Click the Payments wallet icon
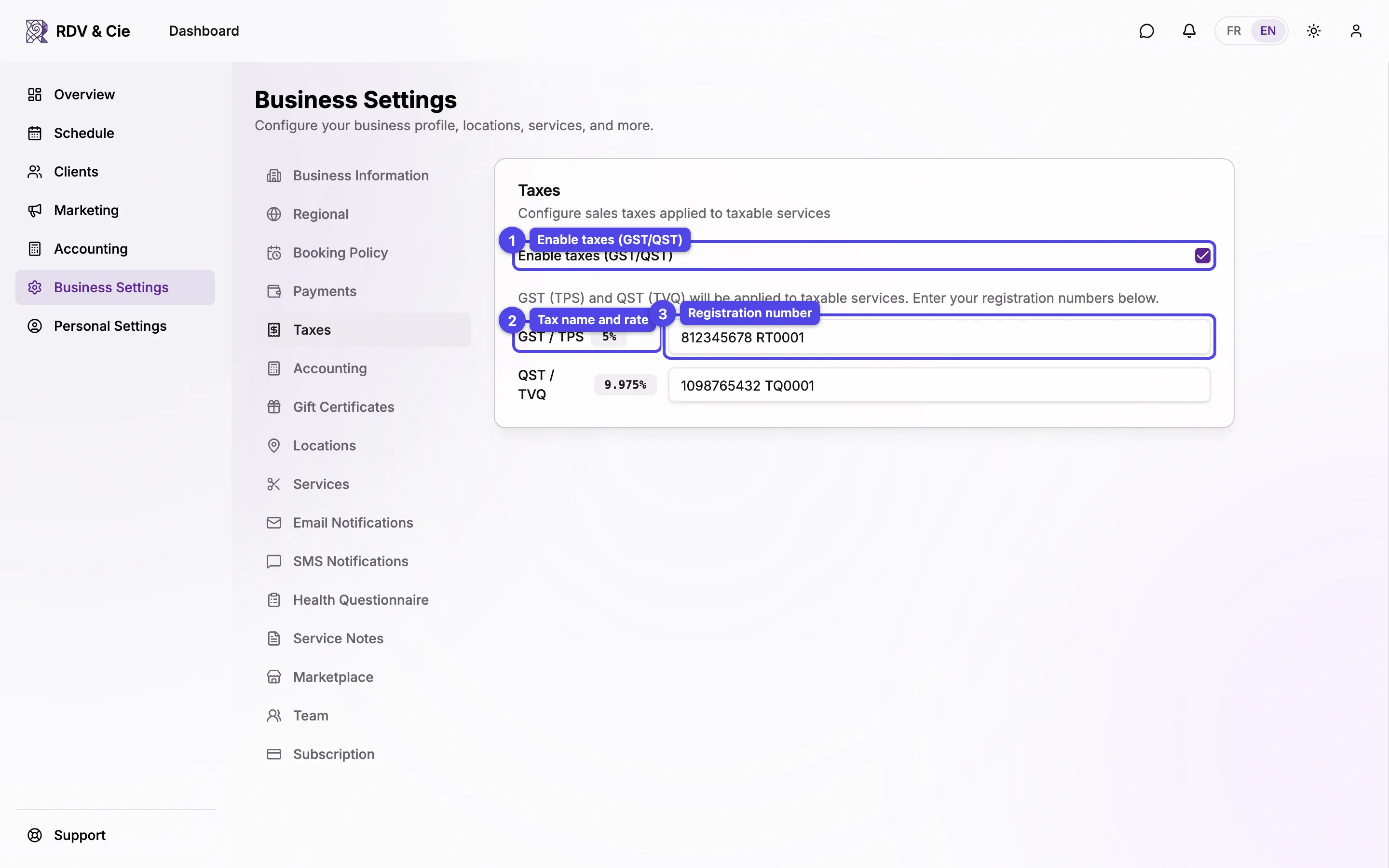The width and height of the screenshot is (1389, 868). point(274,291)
